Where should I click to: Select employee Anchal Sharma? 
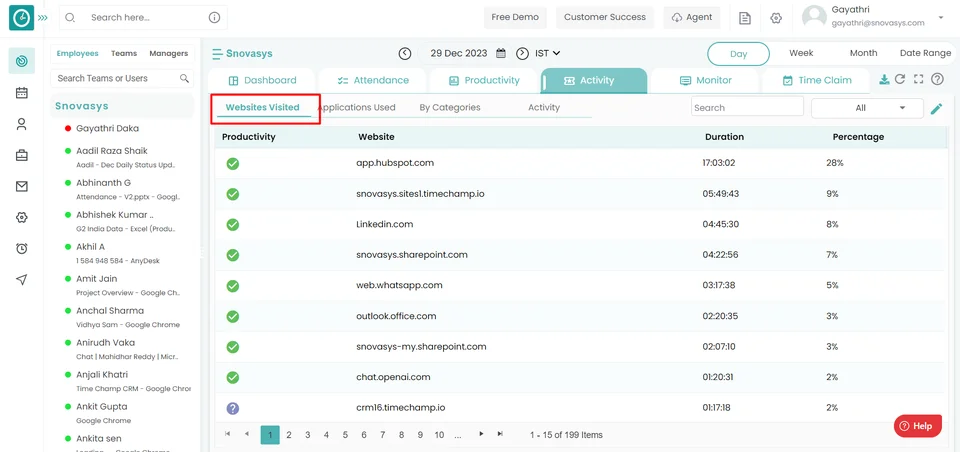[x=110, y=311]
